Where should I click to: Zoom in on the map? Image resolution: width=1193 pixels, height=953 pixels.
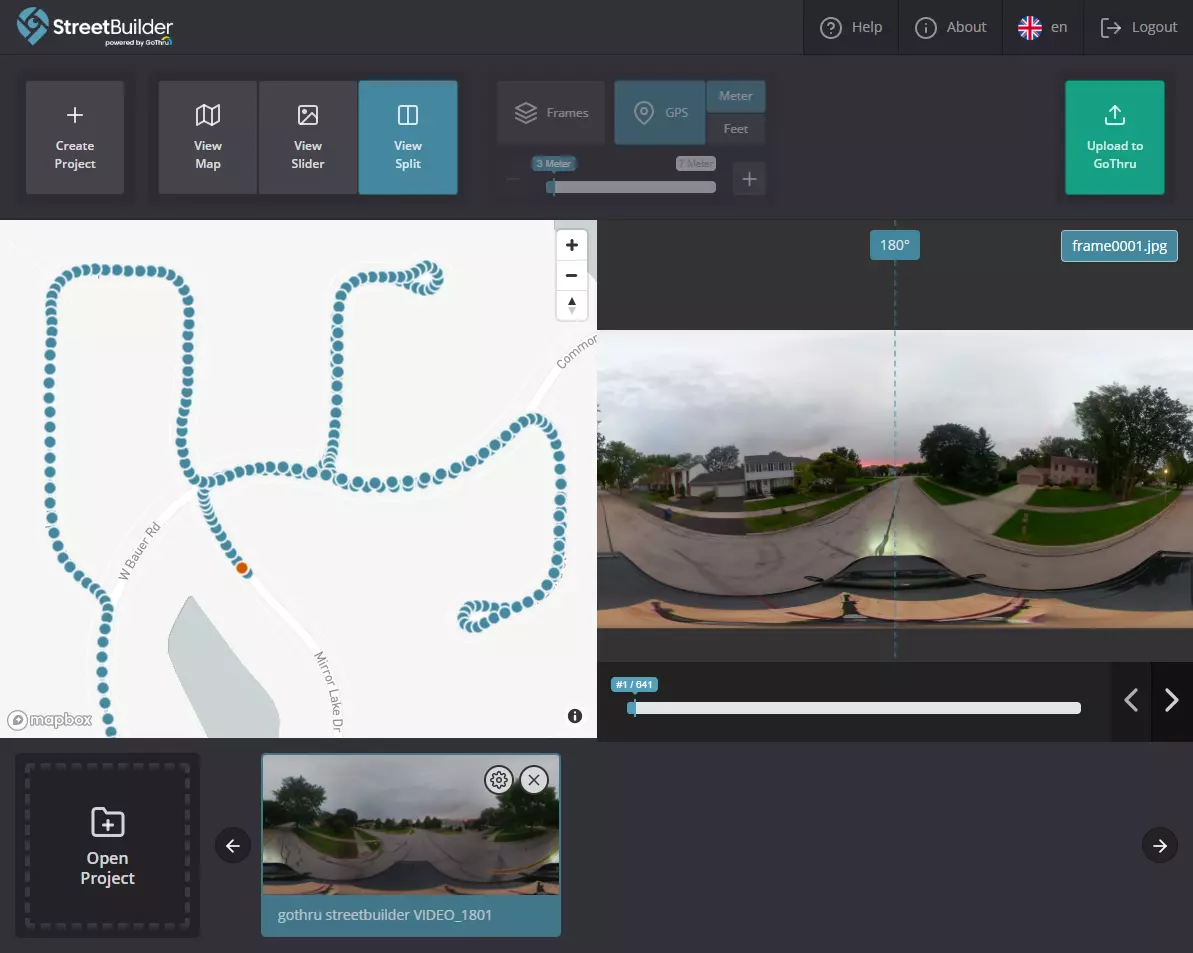pos(572,245)
